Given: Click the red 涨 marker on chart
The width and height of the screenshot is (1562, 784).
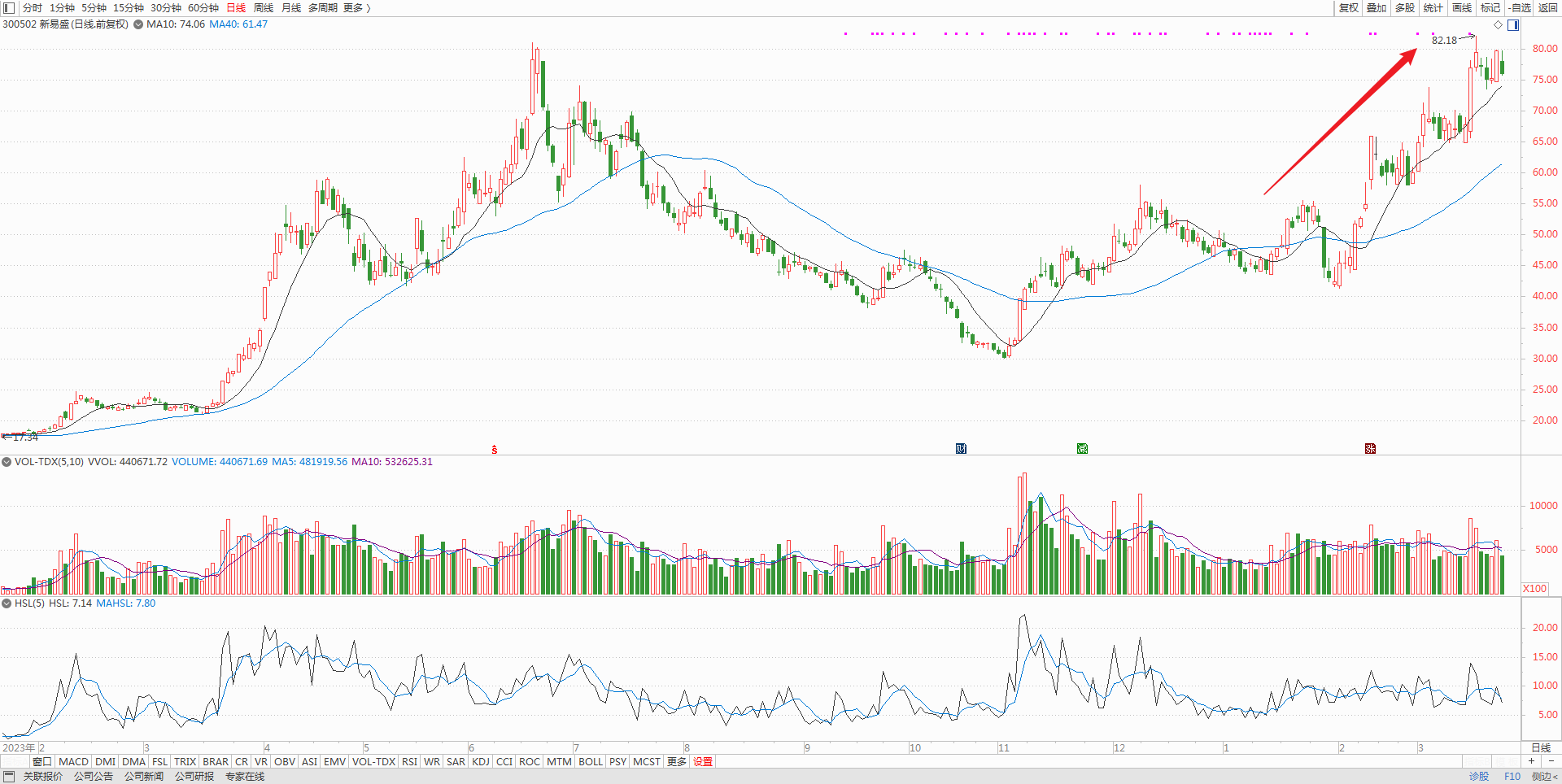Looking at the screenshot, I should [x=1370, y=449].
